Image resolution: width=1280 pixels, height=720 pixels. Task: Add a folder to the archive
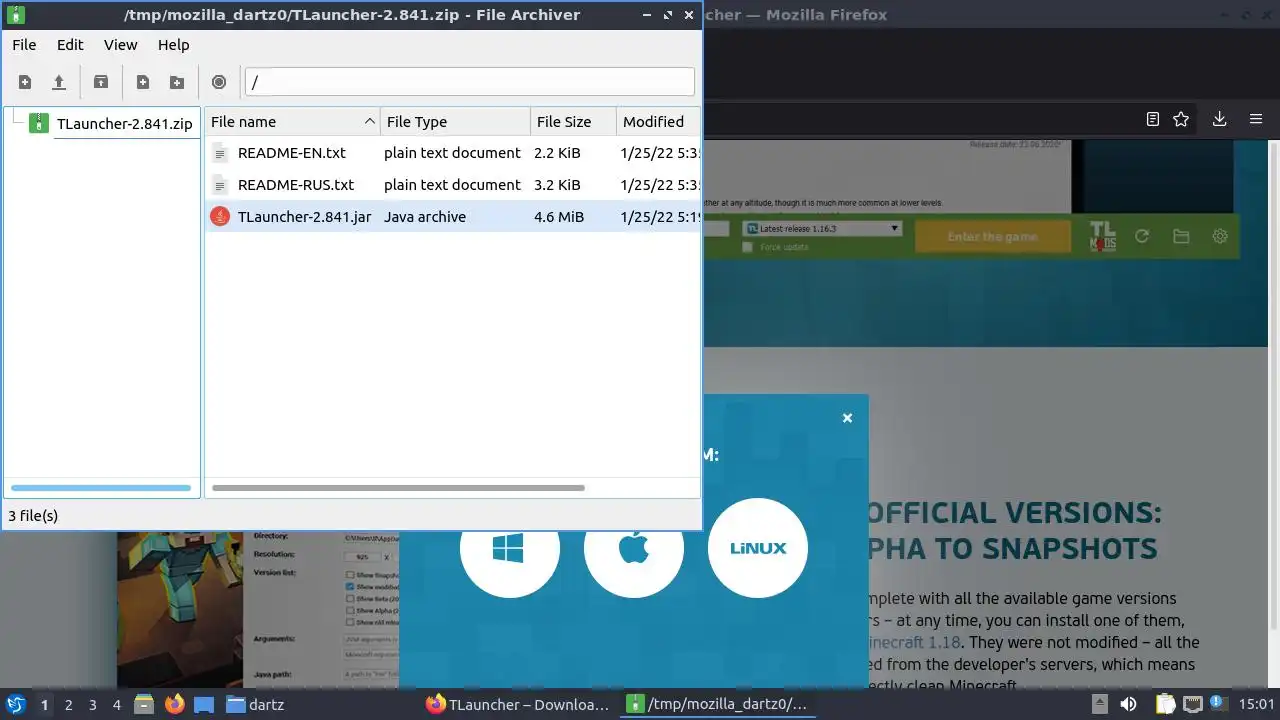point(177,82)
